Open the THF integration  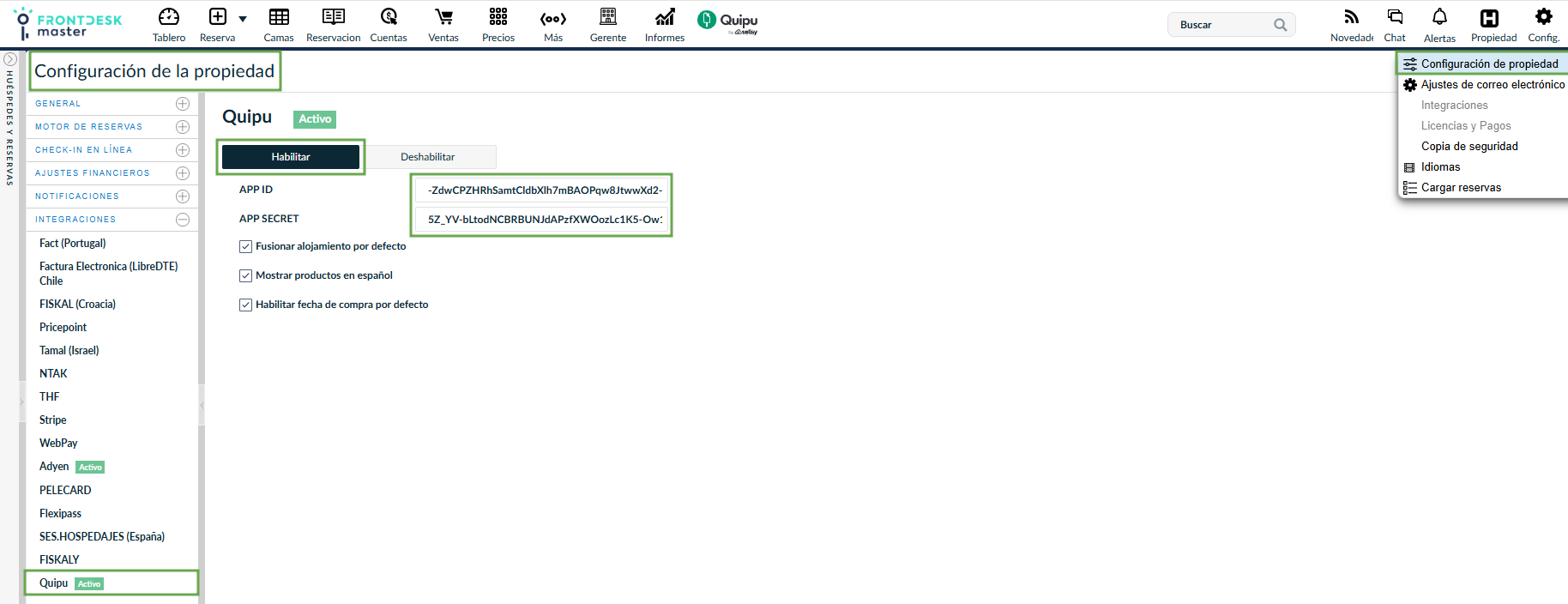tap(50, 397)
